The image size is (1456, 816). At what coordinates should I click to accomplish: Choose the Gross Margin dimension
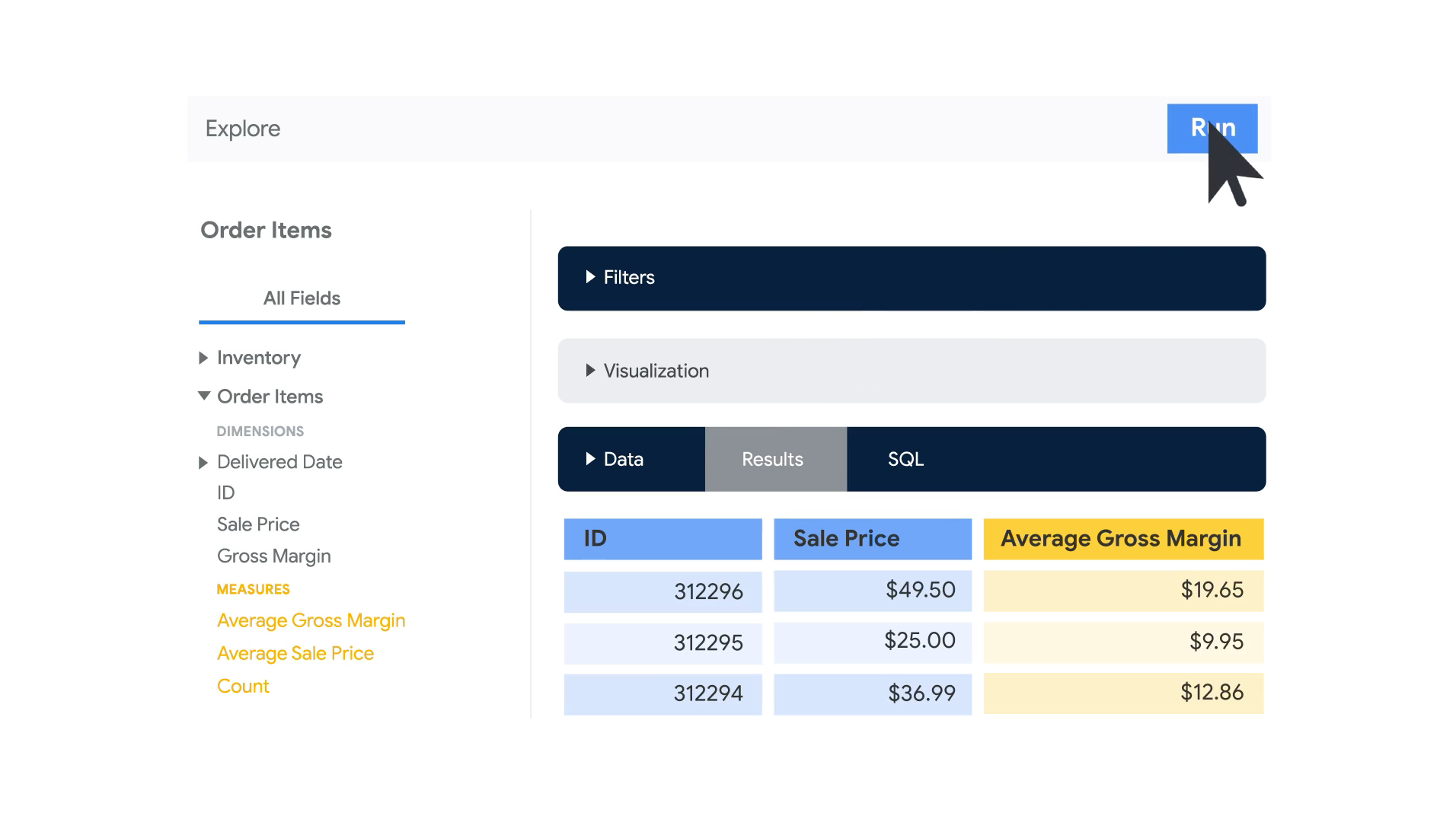coord(273,556)
